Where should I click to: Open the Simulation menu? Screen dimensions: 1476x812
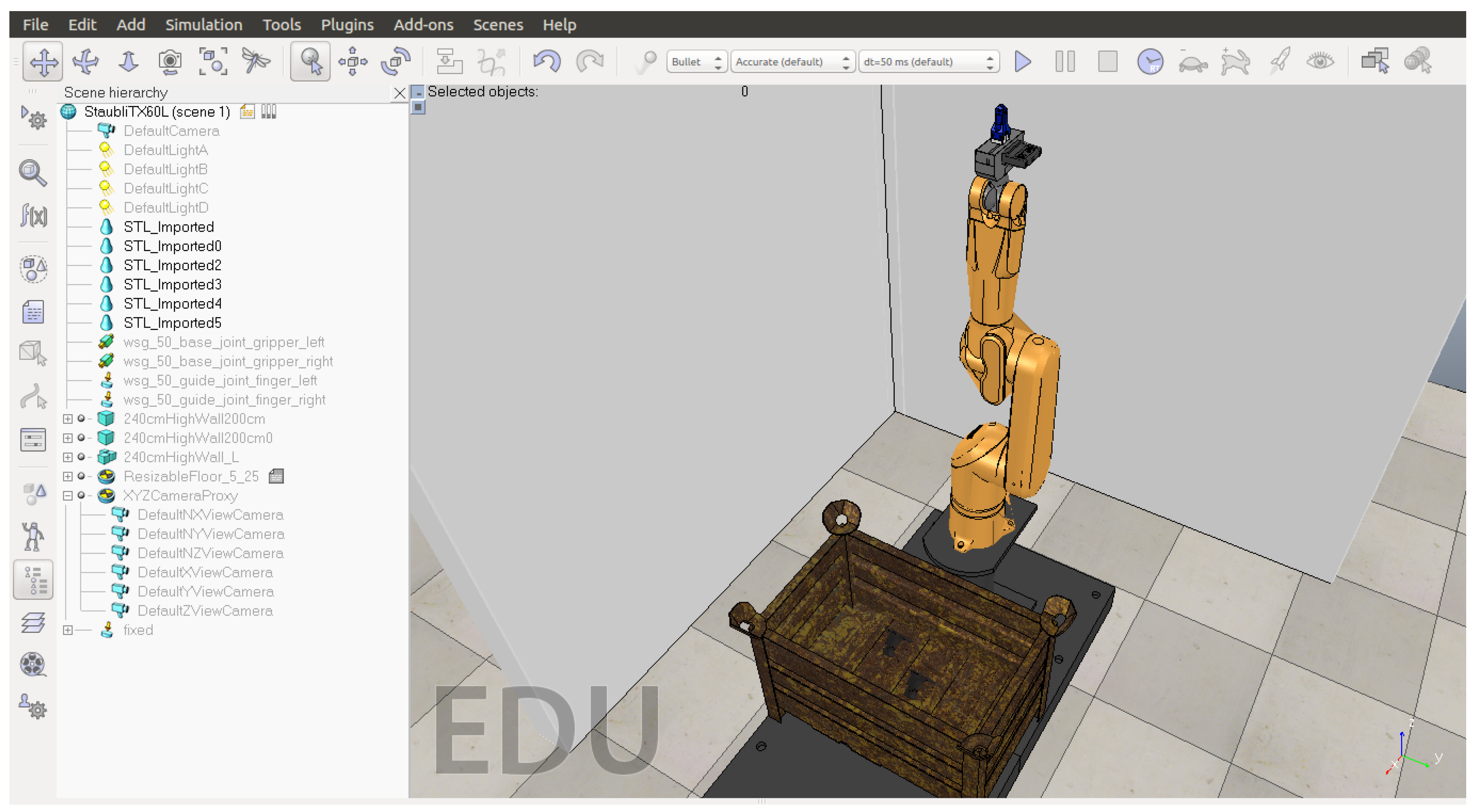point(203,25)
